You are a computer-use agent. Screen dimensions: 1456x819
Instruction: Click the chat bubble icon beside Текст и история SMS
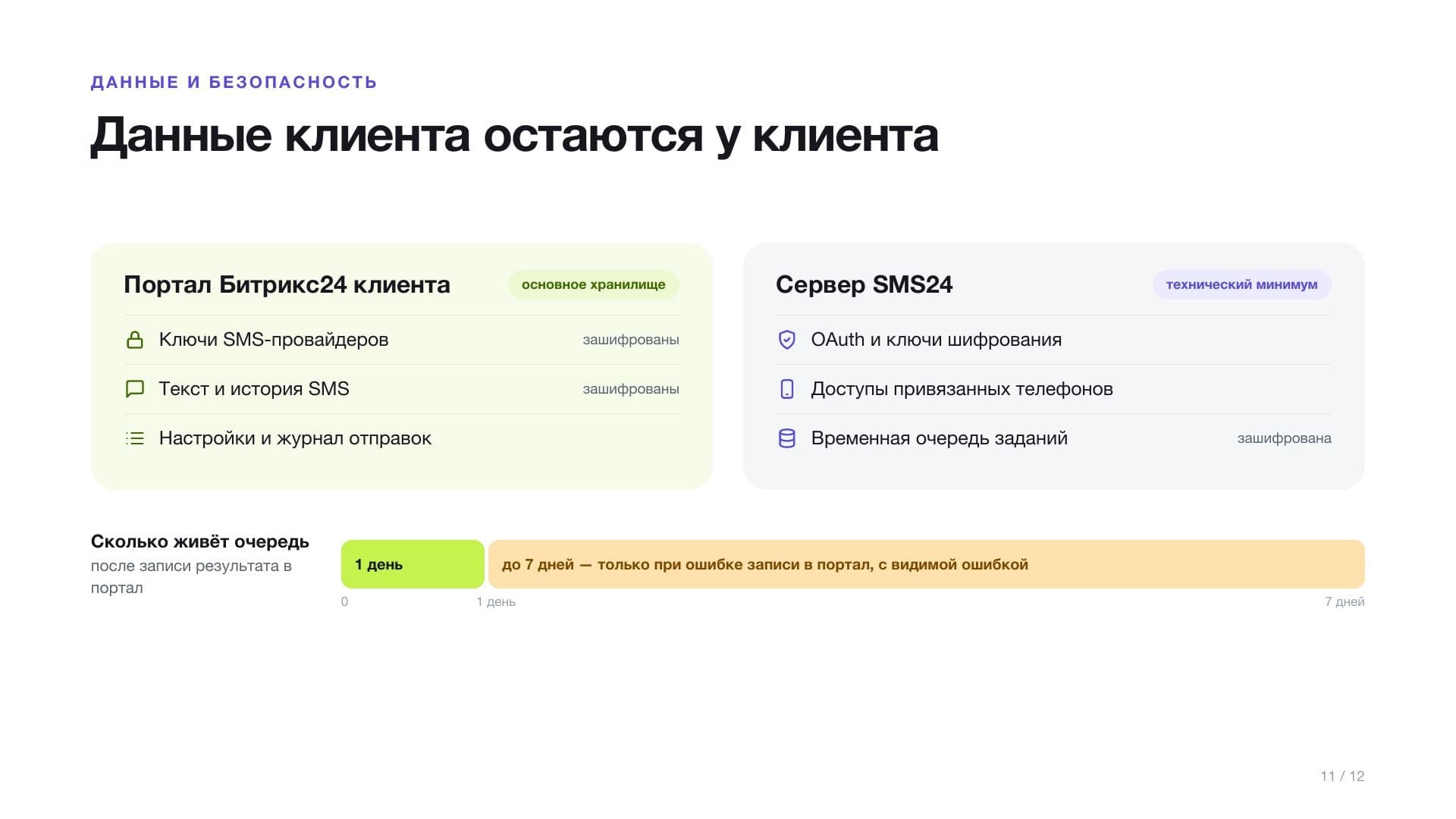(x=135, y=389)
